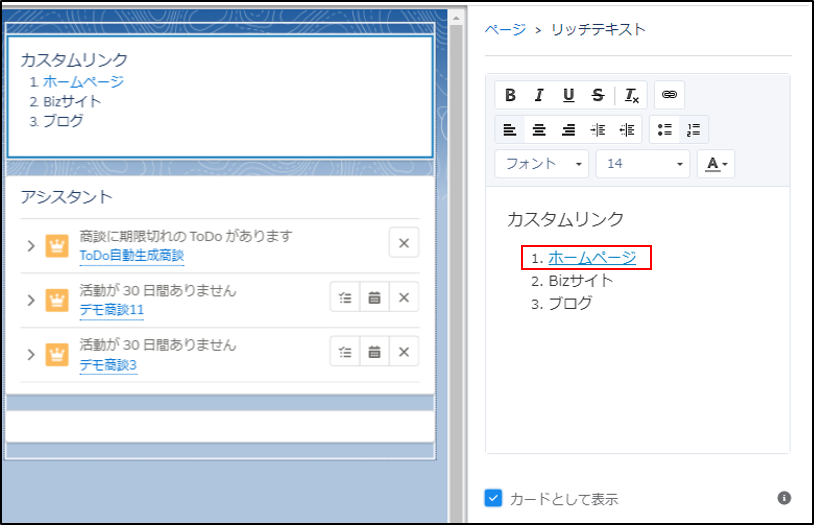This screenshot has width=814, height=525.
Task: Dismiss the デモ商談11 recommendation
Action: (404, 298)
